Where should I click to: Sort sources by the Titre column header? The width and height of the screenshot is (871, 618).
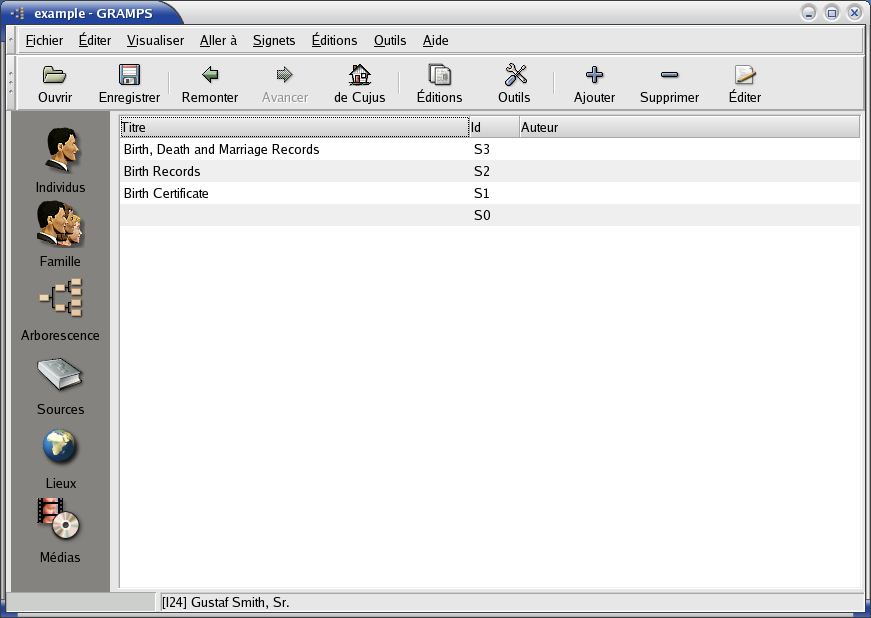pyautogui.click(x=294, y=128)
